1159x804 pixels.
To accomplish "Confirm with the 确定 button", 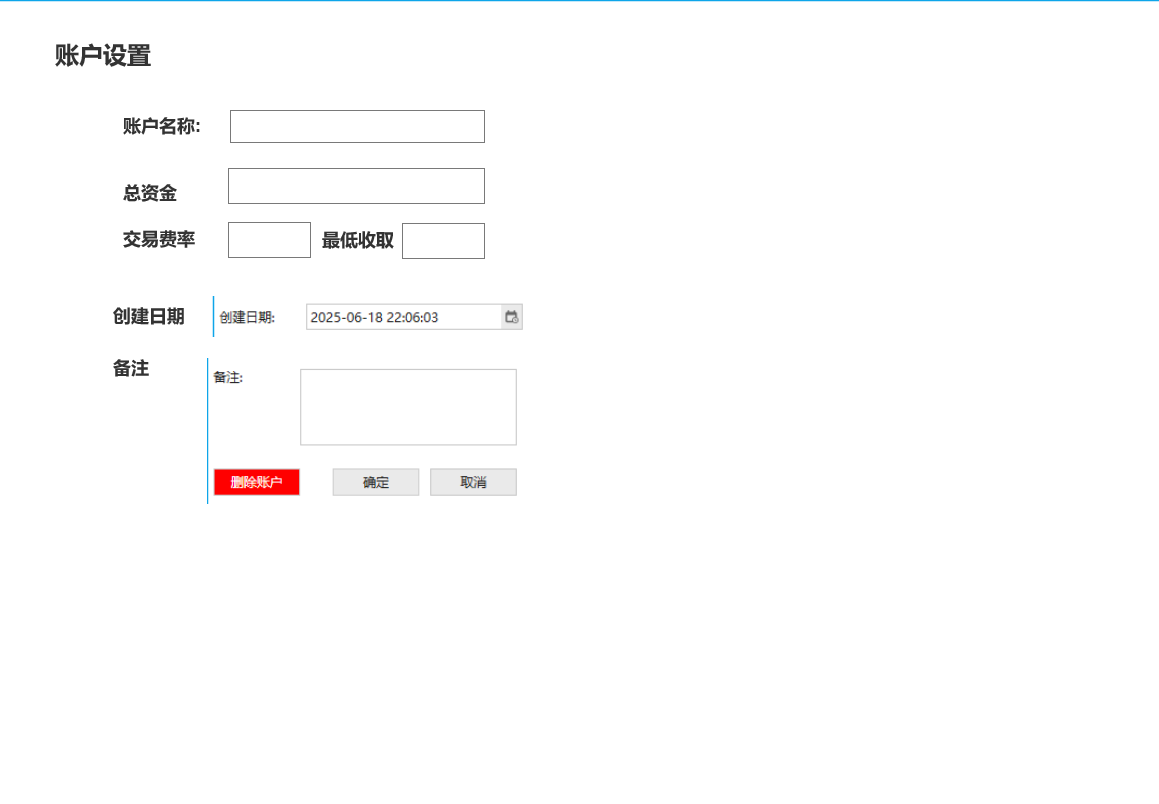I will coord(376,482).
